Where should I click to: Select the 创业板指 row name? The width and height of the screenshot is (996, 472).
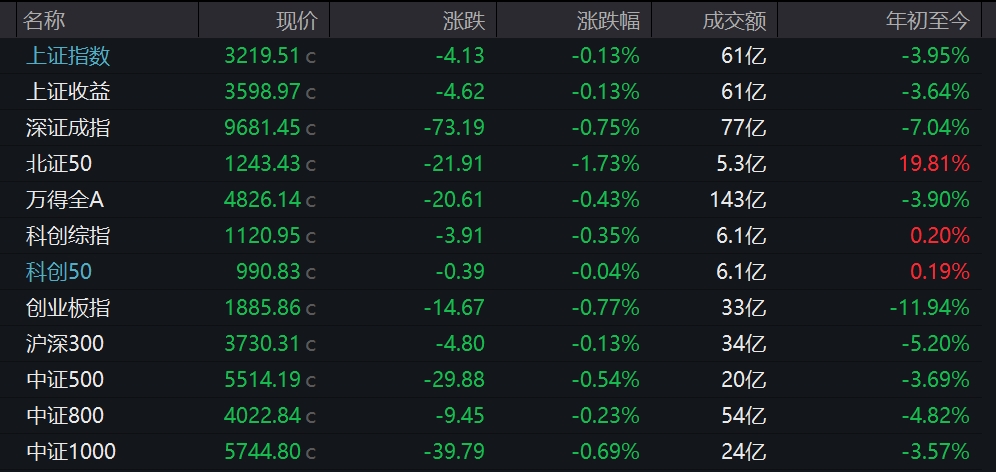[x=68, y=308]
